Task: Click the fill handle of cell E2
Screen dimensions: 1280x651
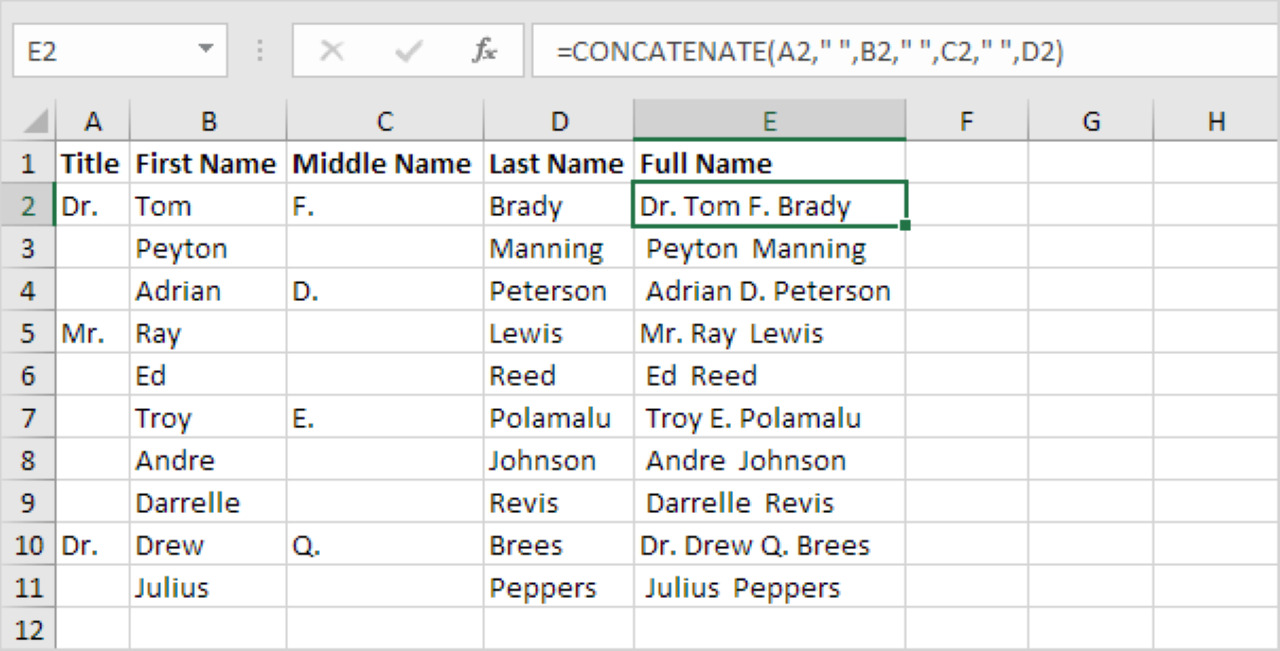Action: tap(905, 226)
